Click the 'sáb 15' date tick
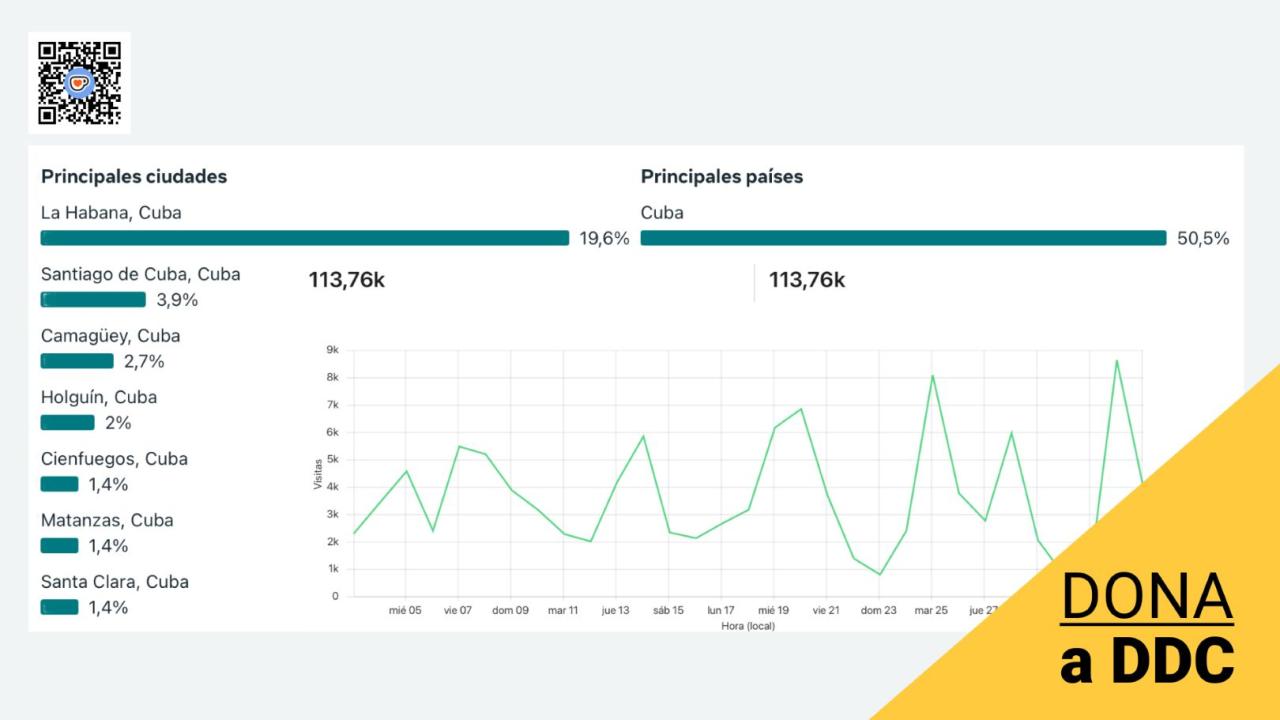Viewport: 1280px width, 720px height. (669, 610)
